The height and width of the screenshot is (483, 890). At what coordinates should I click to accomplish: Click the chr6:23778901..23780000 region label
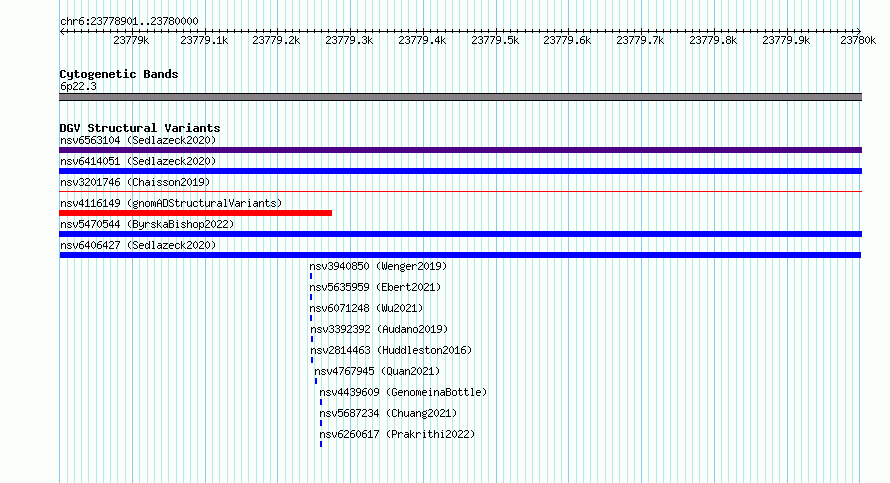point(129,22)
